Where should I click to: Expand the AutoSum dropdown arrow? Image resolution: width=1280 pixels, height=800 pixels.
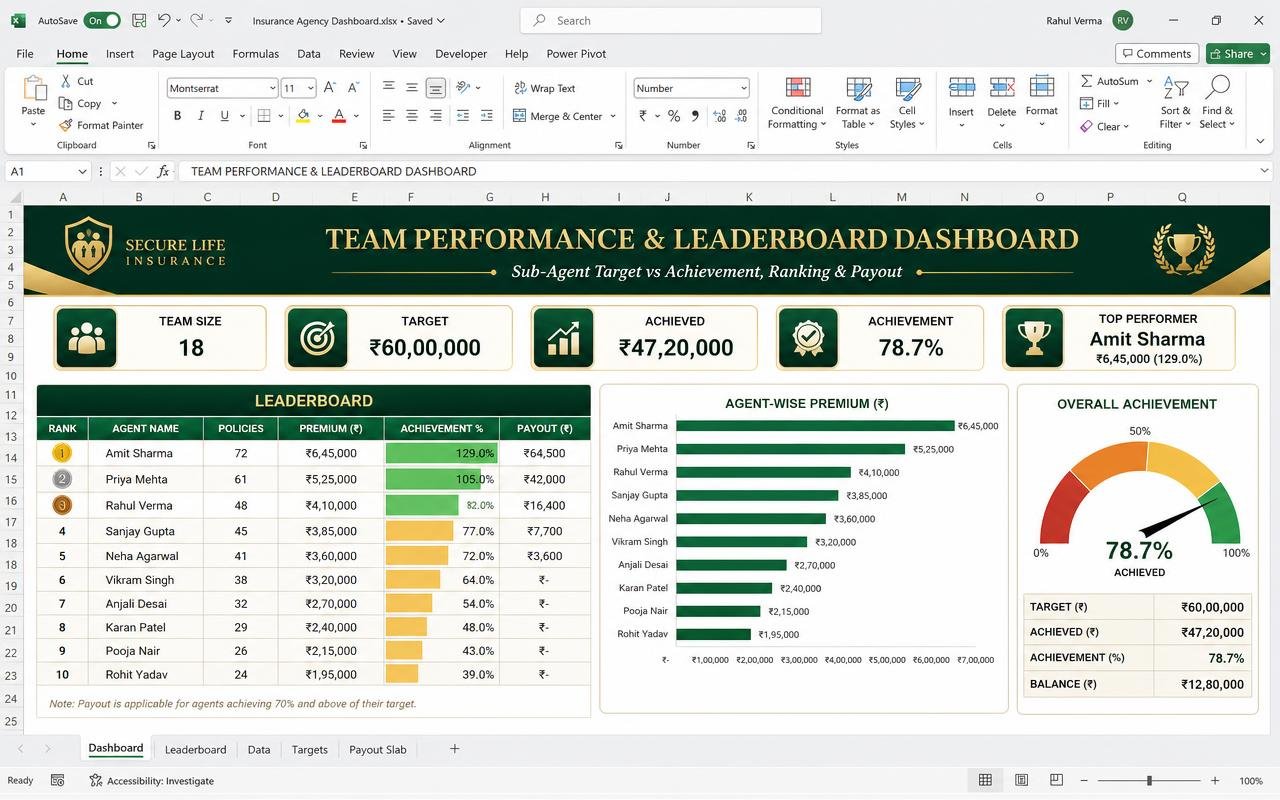[x=1149, y=81]
